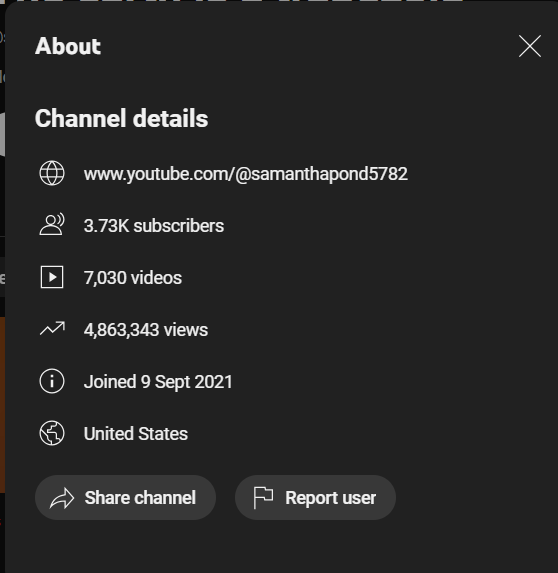The height and width of the screenshot is (573, 558).
Task: Click the 'Channel details' heading
Action: point(121,118)
